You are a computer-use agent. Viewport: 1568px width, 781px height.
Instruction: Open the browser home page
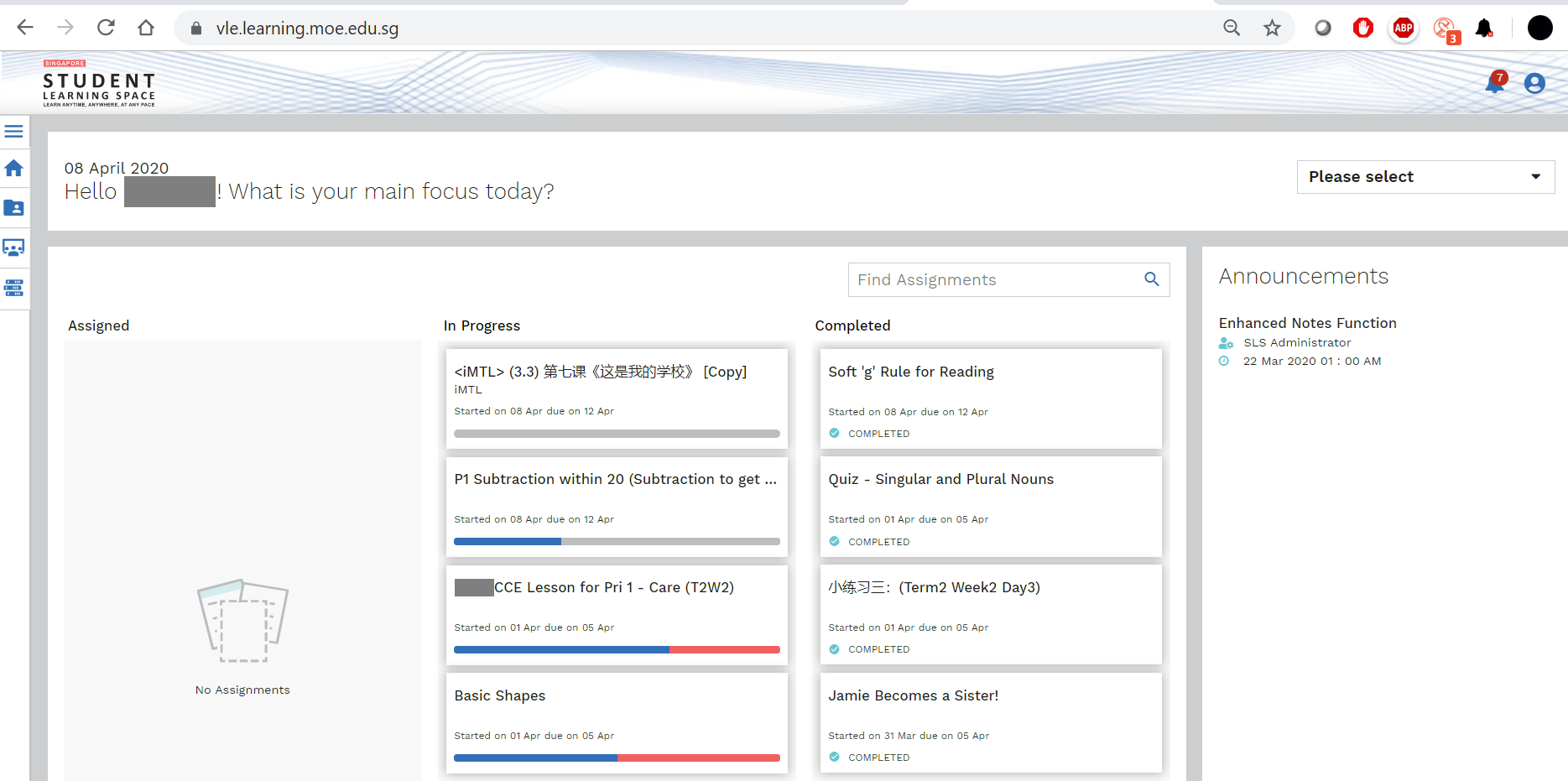coord(146,28)
